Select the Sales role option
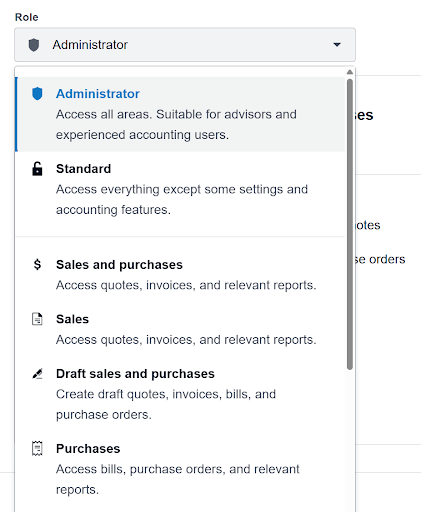This screenshot has width=421, height=512. (x=180, y=329)
